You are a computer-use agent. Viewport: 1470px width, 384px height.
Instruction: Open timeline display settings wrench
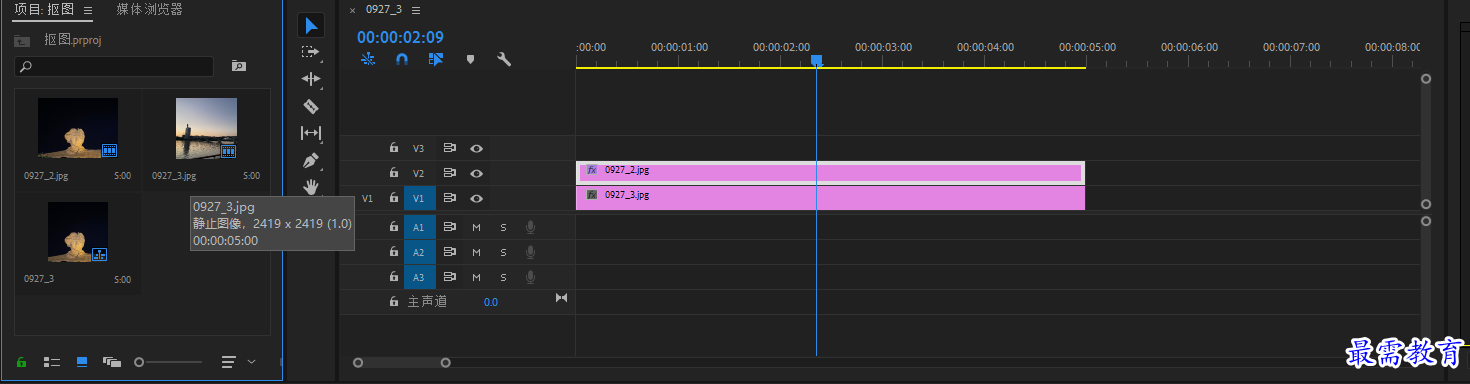click(x=504, y=59)
